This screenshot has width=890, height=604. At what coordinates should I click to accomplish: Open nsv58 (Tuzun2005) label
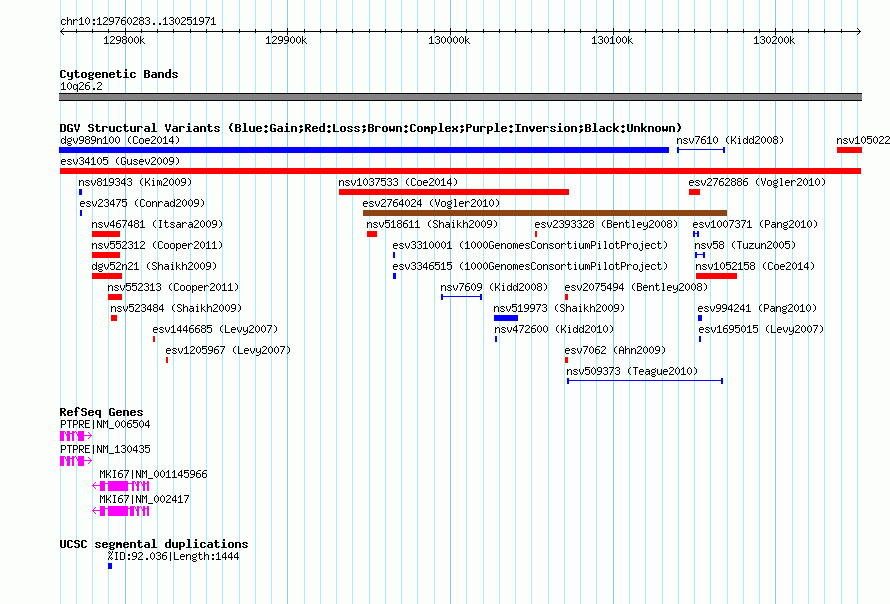(745, 245)
